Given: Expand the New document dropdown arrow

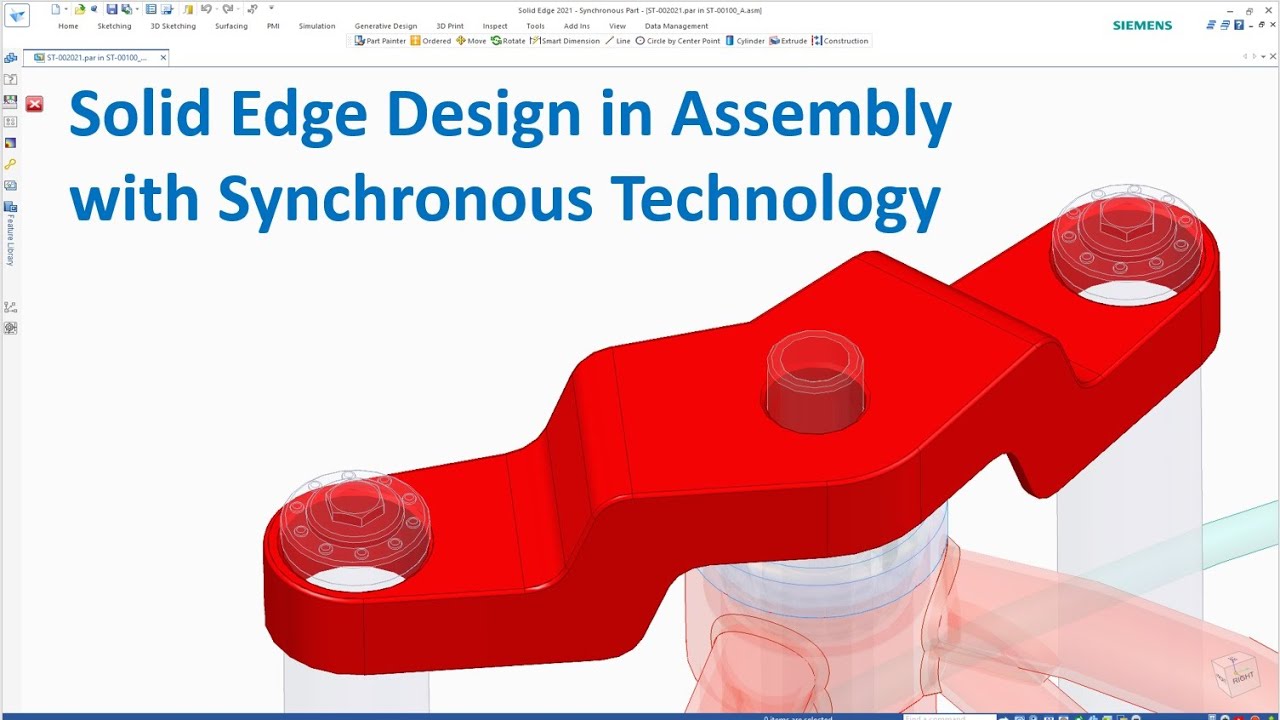Looking at the screenshot, I should tap(66, 9).
